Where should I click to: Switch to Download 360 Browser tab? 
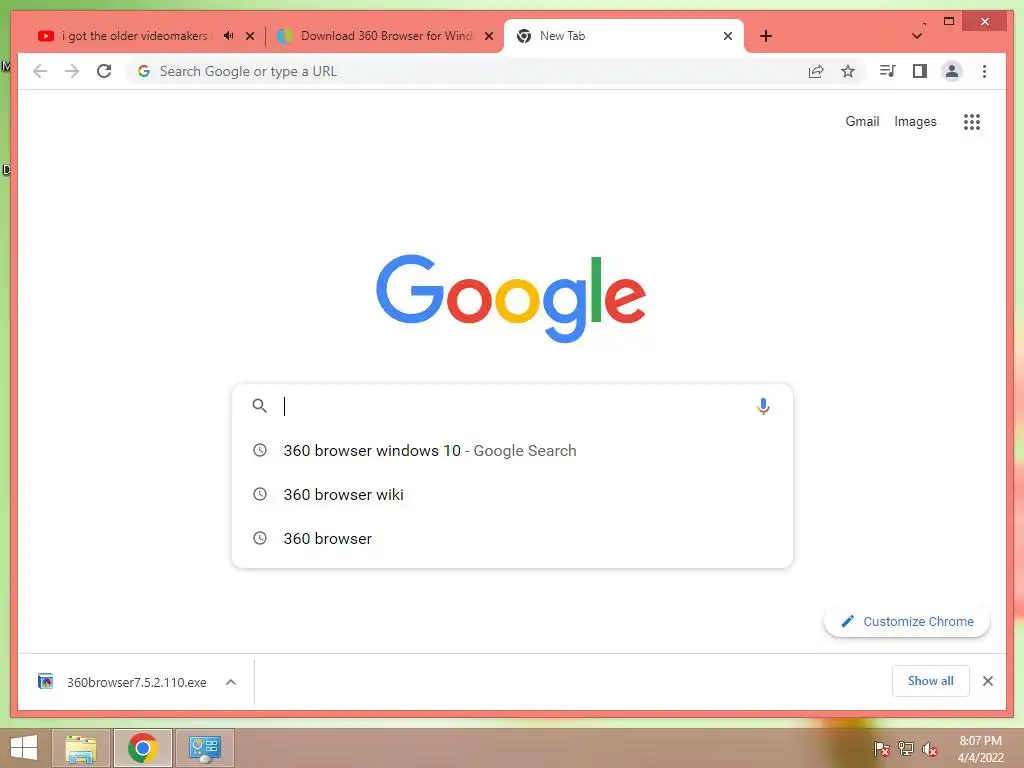387,36
